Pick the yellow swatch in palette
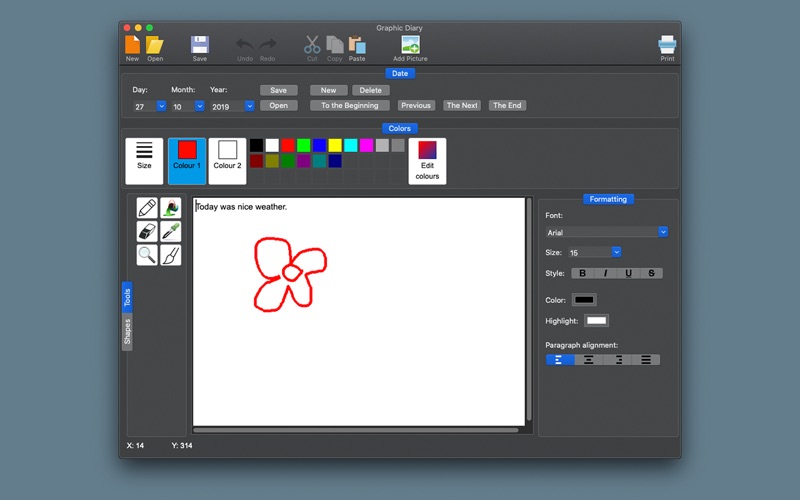 [x=335, y=145]
